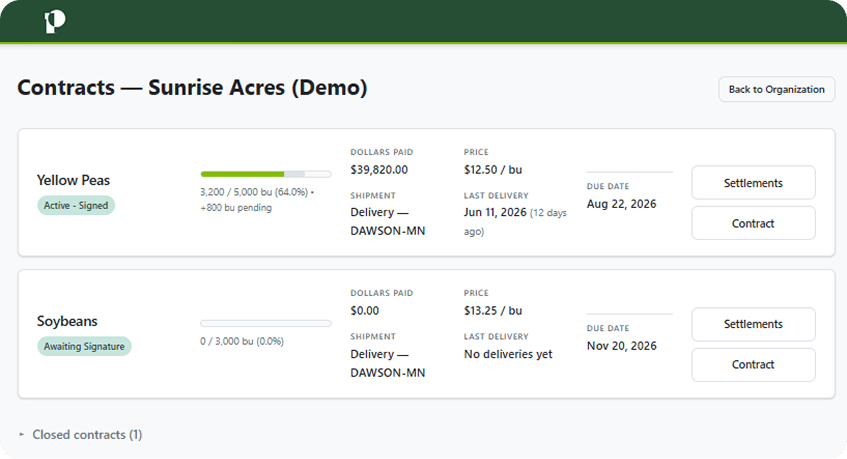Click the Nov 20, 2026 due date

point(621,346)
